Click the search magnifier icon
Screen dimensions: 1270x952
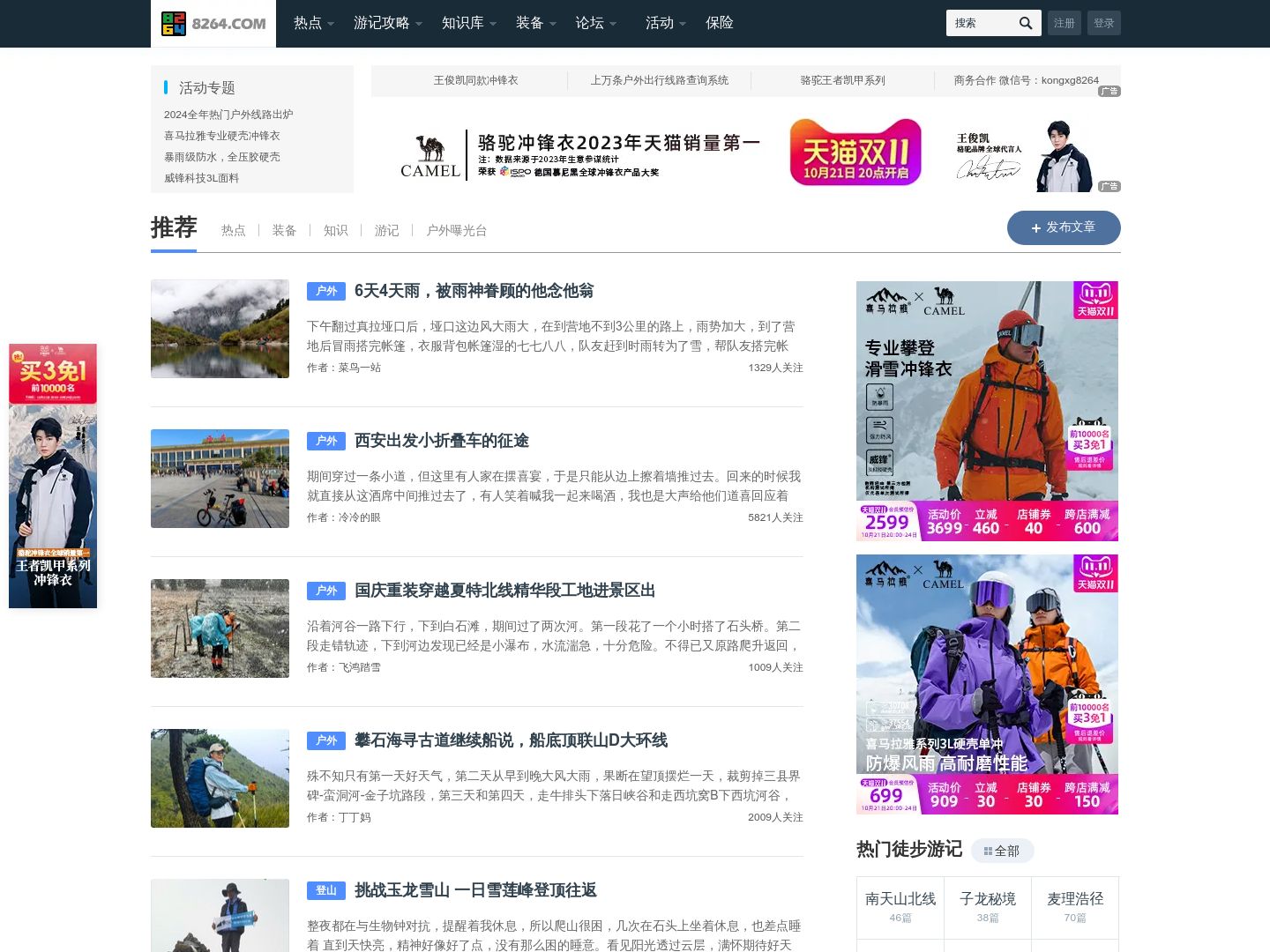tap(1026, 23)
